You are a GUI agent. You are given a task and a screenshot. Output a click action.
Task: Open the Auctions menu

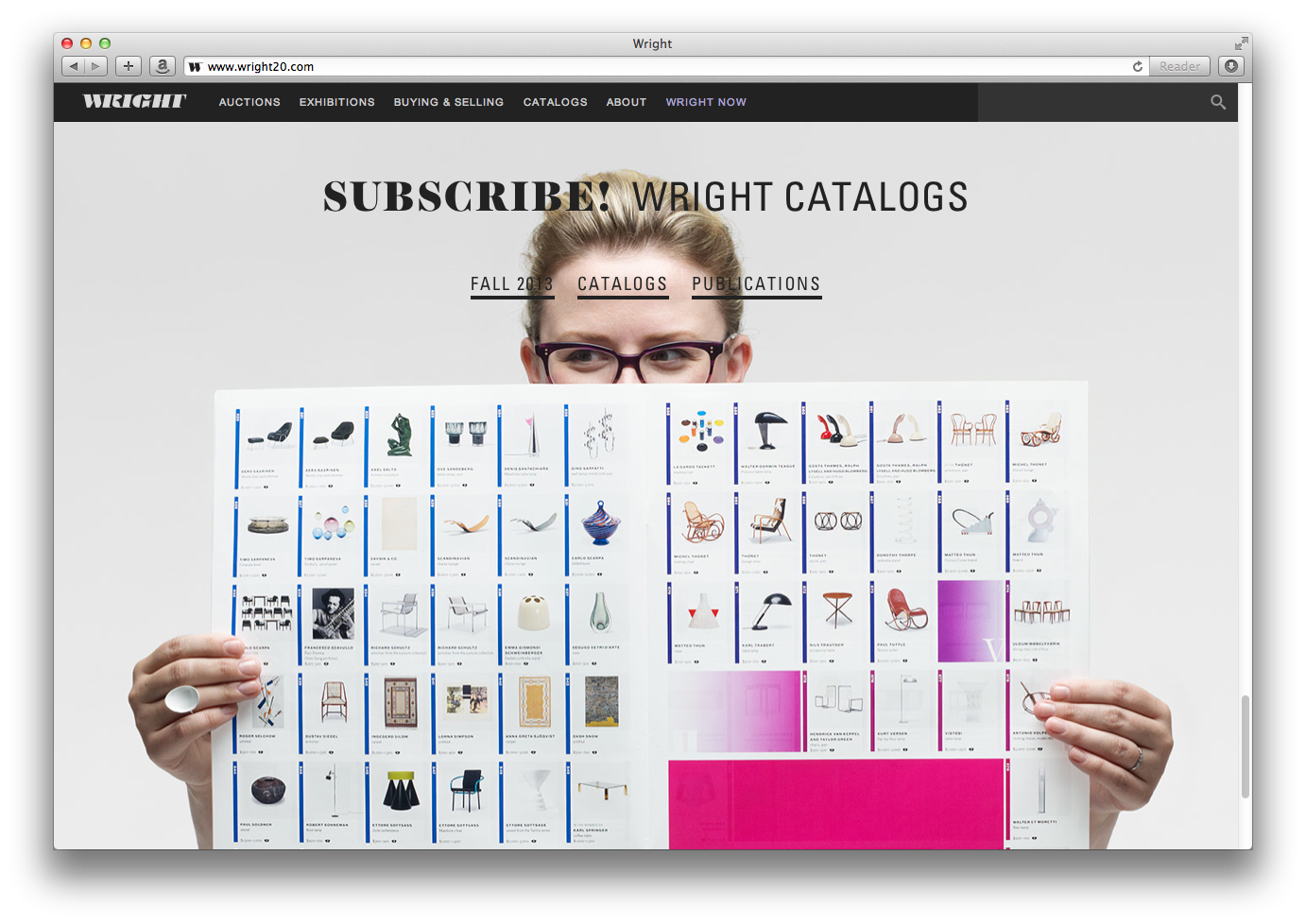pyautogui.click(x=249, y=102)
